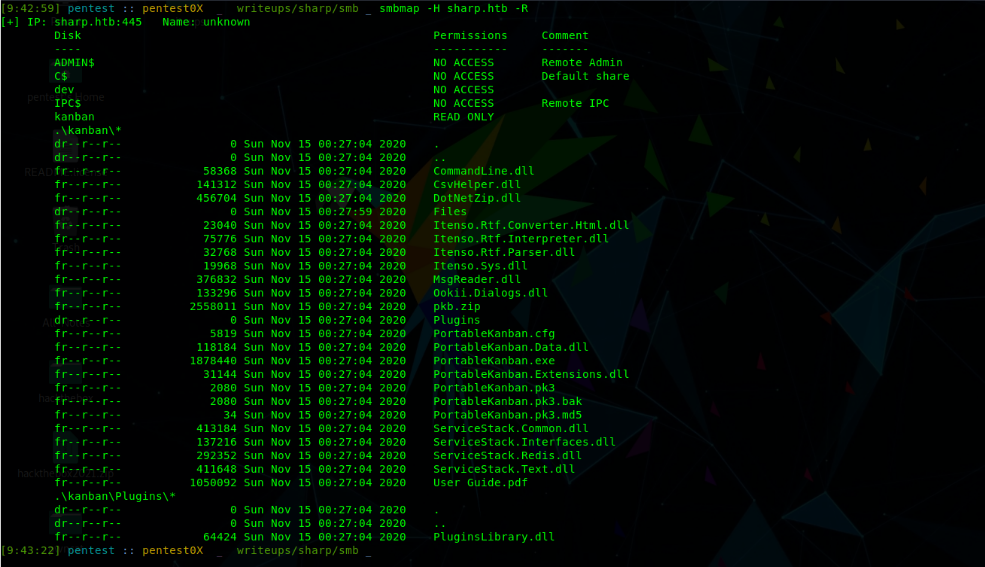Click the 'dev' share name
Image resolution: width=985 pixels, height=567 pixels.
click(x=64, y=90)
